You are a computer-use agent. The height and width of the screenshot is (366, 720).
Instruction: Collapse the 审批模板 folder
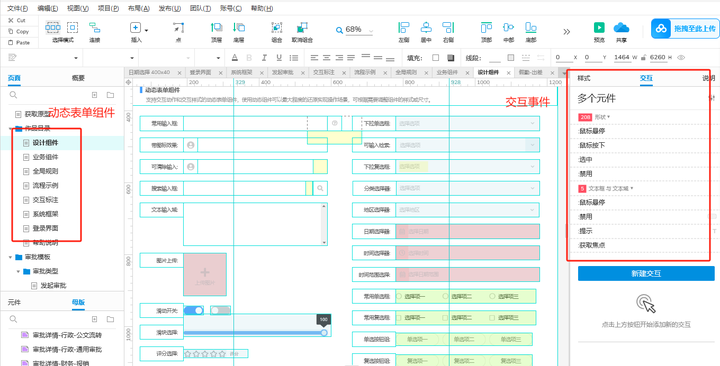(x=10, y=257)
